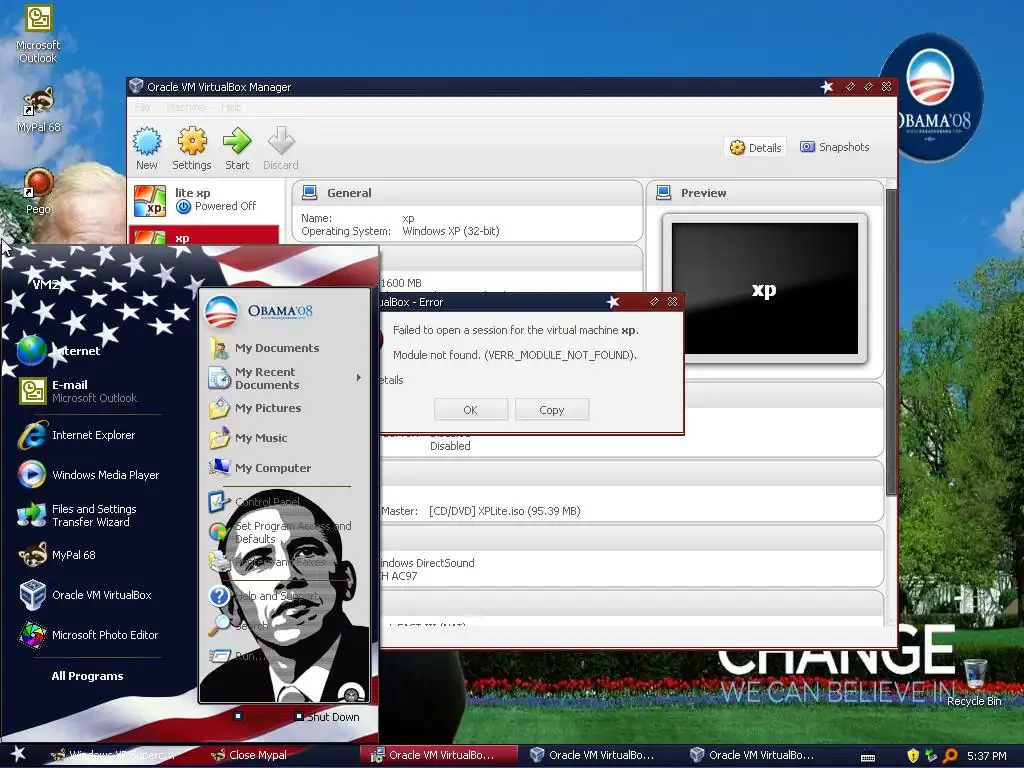Click the security shield tray icon
The width and height of the screenshot is (1024, 768).
click(x=913, y=756)
